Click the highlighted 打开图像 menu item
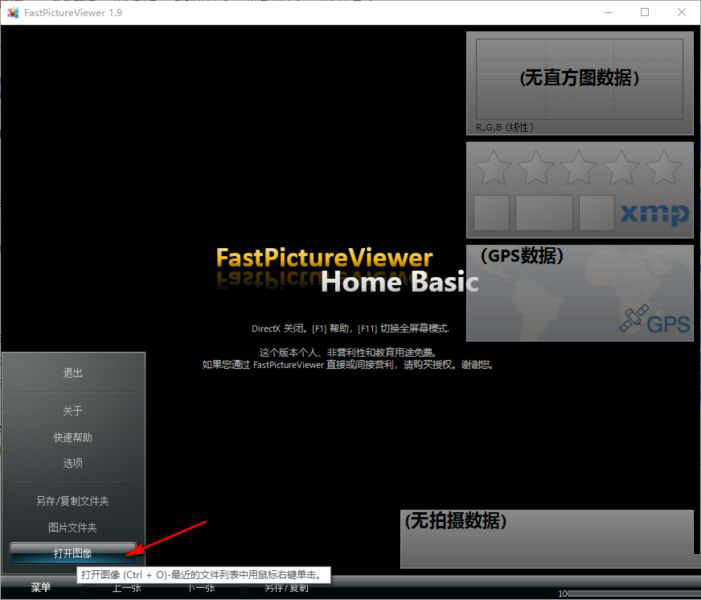701x600 pixels. tap(73, 553)
